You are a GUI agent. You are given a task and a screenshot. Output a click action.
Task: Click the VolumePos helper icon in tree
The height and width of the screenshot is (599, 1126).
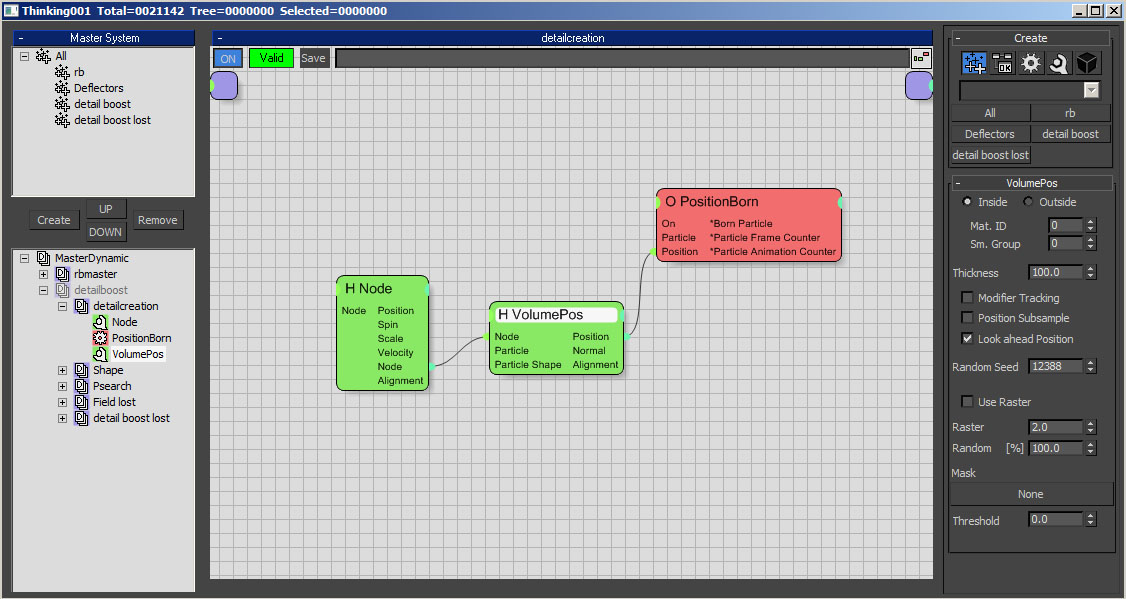click(101, 354)
